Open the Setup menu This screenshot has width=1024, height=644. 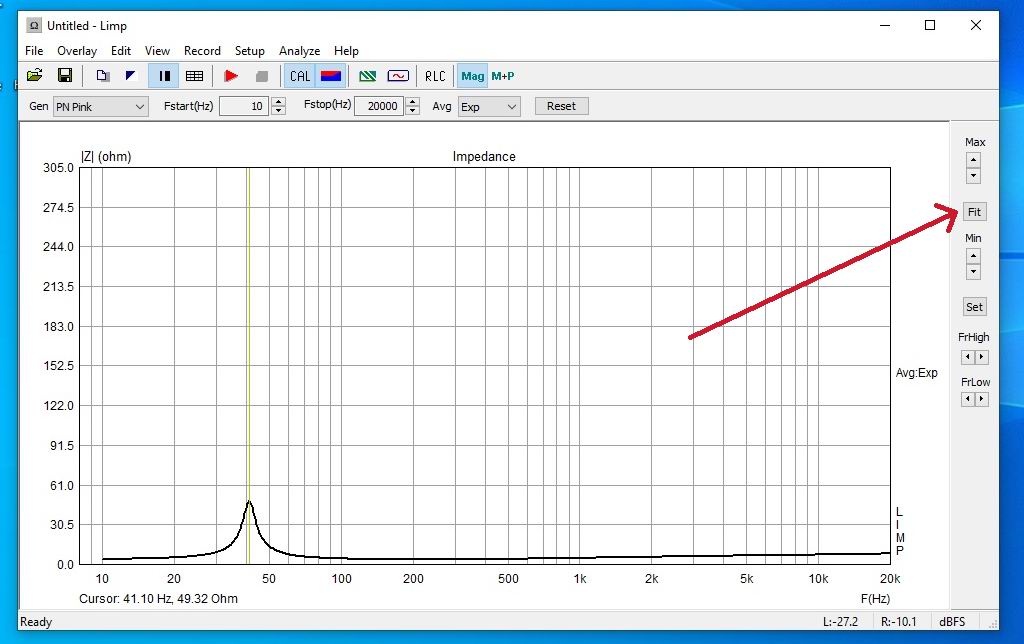[x=249, y=51]
